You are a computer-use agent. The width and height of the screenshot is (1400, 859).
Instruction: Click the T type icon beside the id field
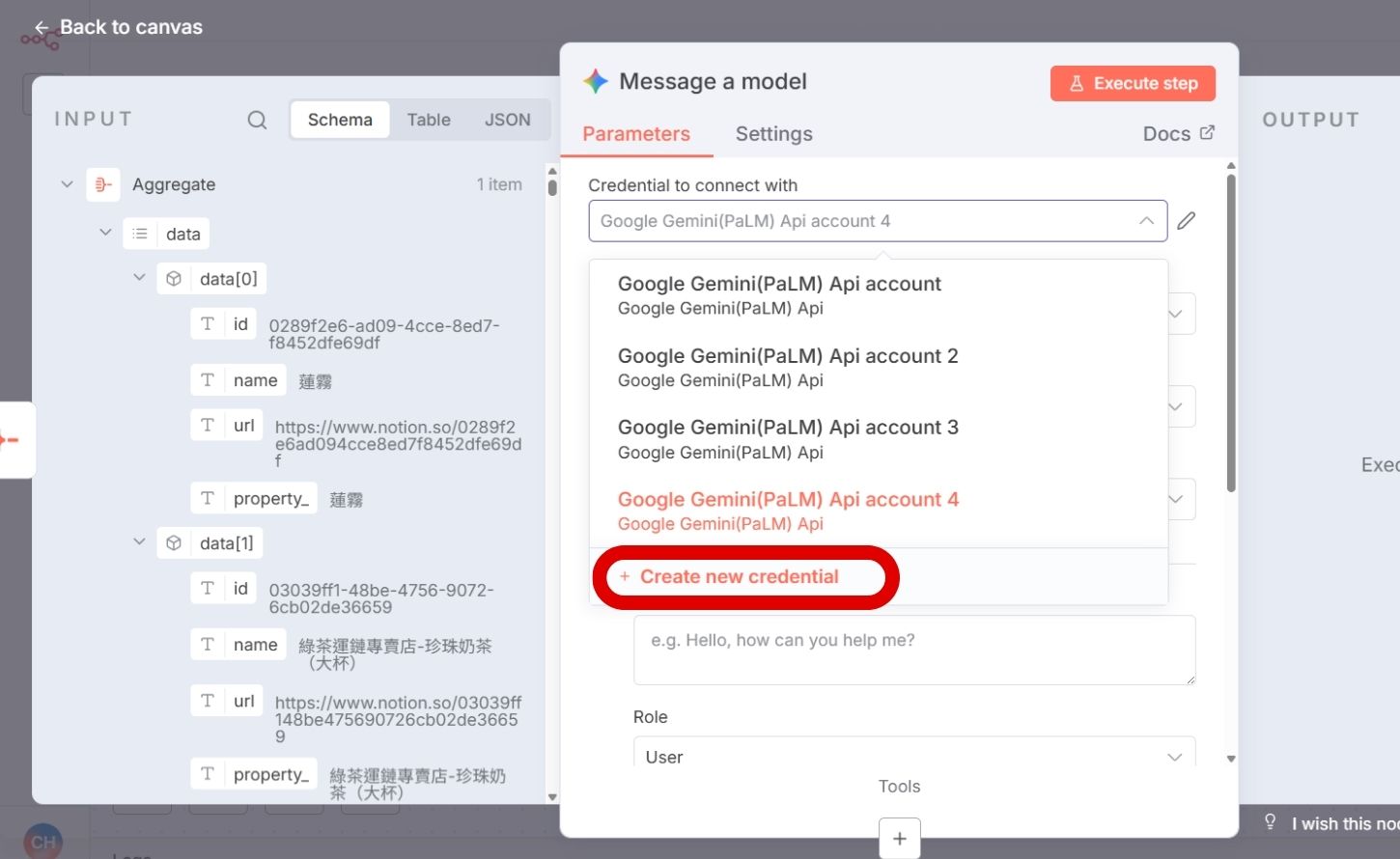[208, 323]
